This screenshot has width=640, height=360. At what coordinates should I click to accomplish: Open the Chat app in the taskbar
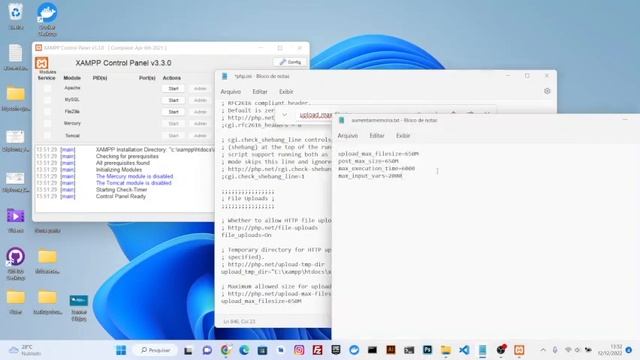207,350
